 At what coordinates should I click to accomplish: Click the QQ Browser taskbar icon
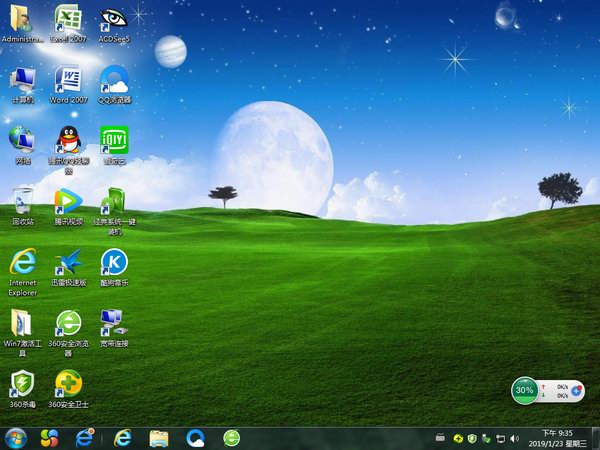[x=195, y=438]
